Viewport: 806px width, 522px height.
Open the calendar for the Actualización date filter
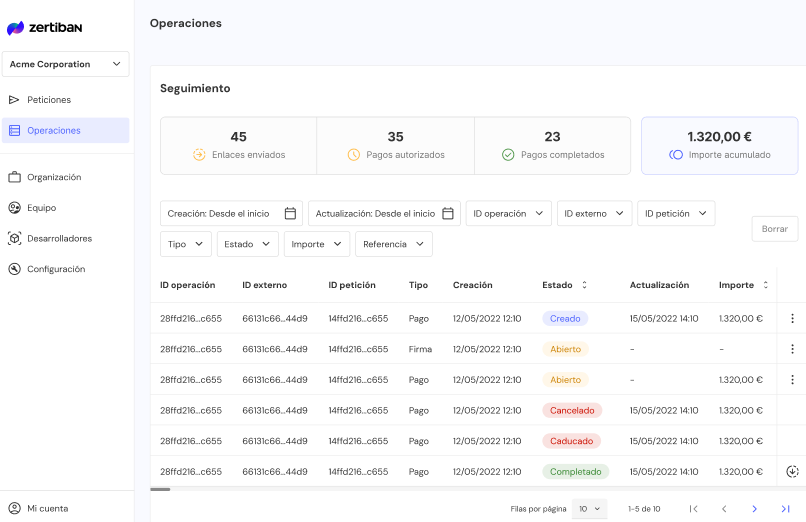coord(448,213)
